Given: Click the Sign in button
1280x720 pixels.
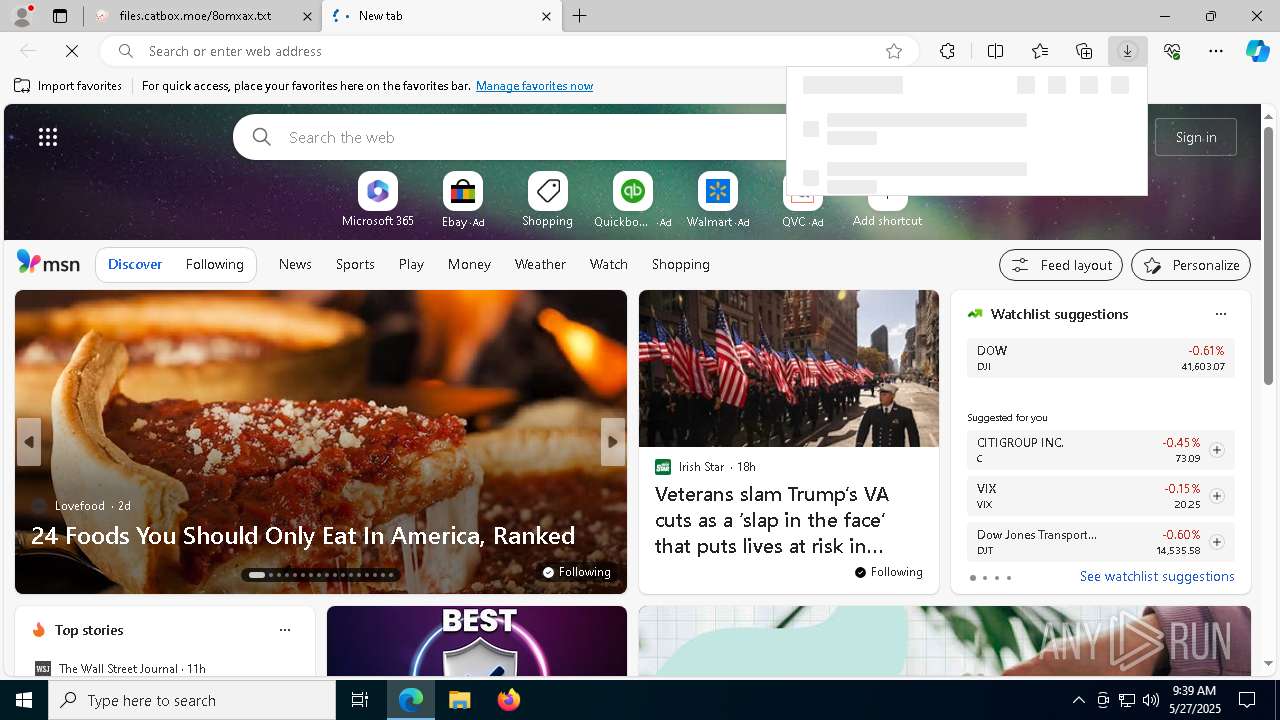Looking at the screenshot, I should [x=1196, y=137].
